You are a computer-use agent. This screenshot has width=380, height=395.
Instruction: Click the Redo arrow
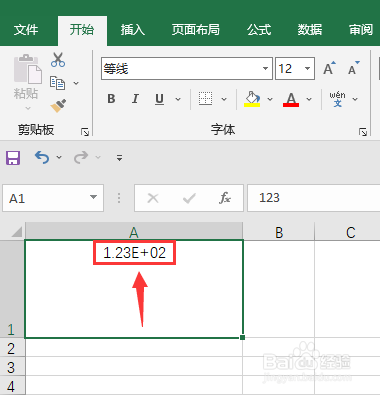pyautogui.click(x=81, y=157)
